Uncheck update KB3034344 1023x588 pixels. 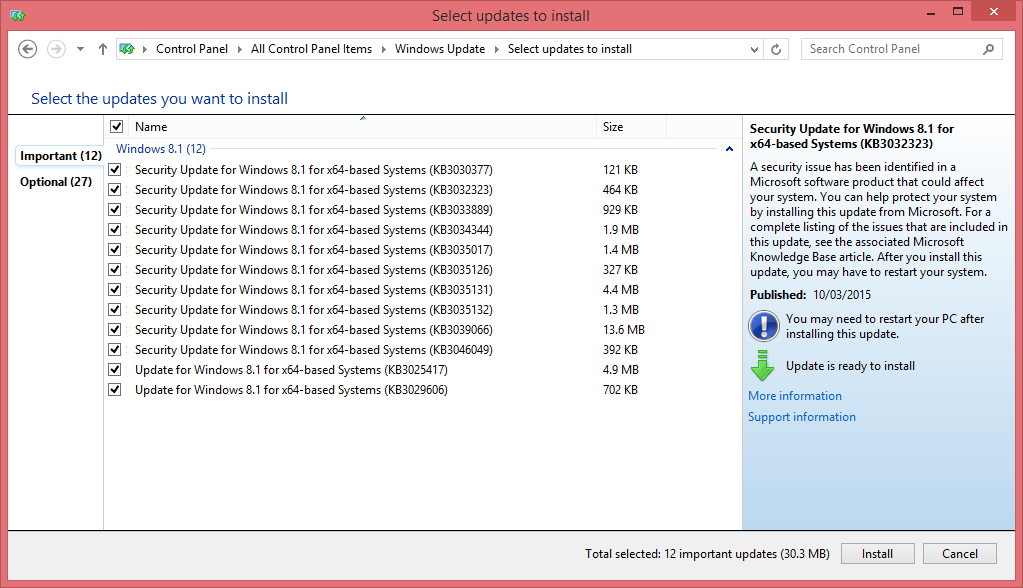(x=115, y=230)
